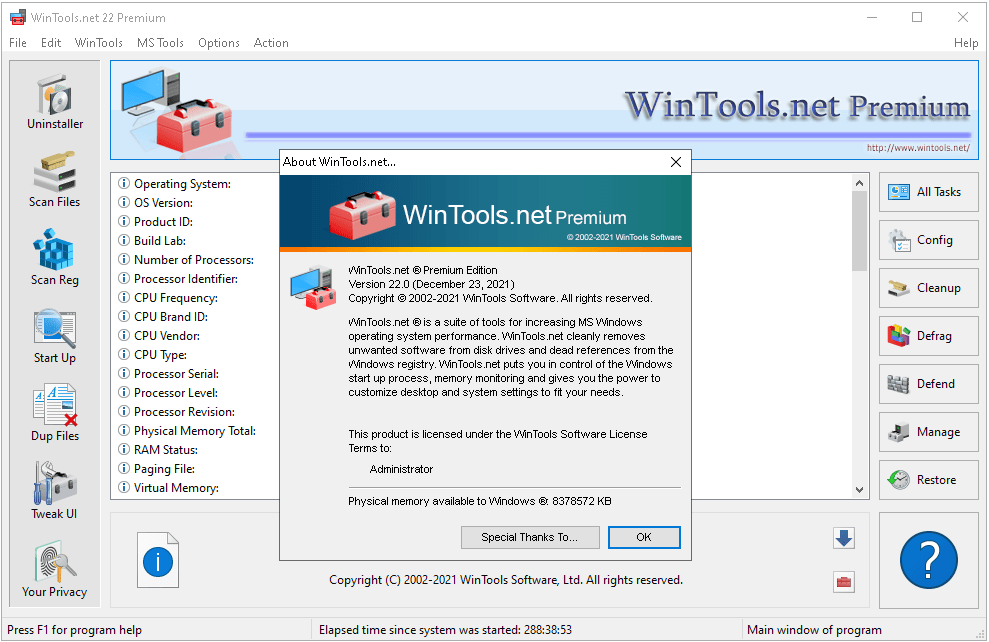Open the Edit menu
989x642 pixels.
[51, 43]
